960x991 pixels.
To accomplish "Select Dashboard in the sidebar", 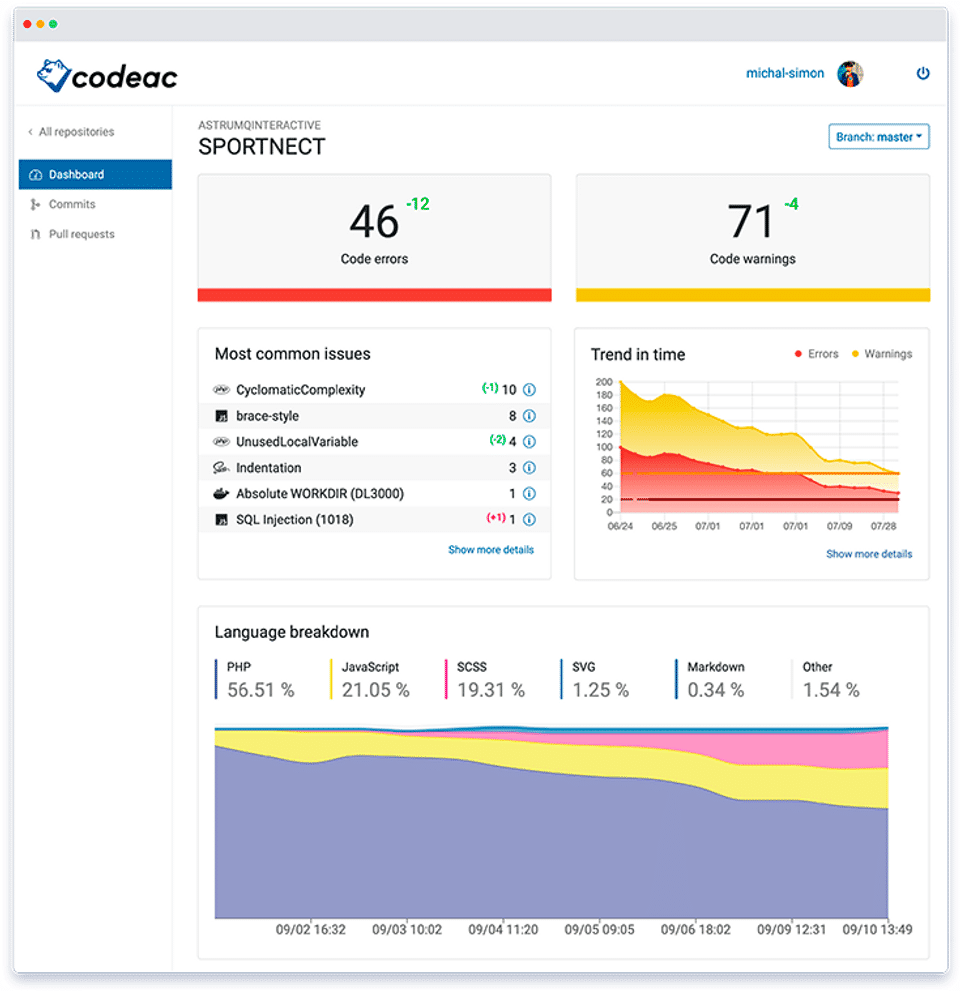I will click(x=95, y=174).
